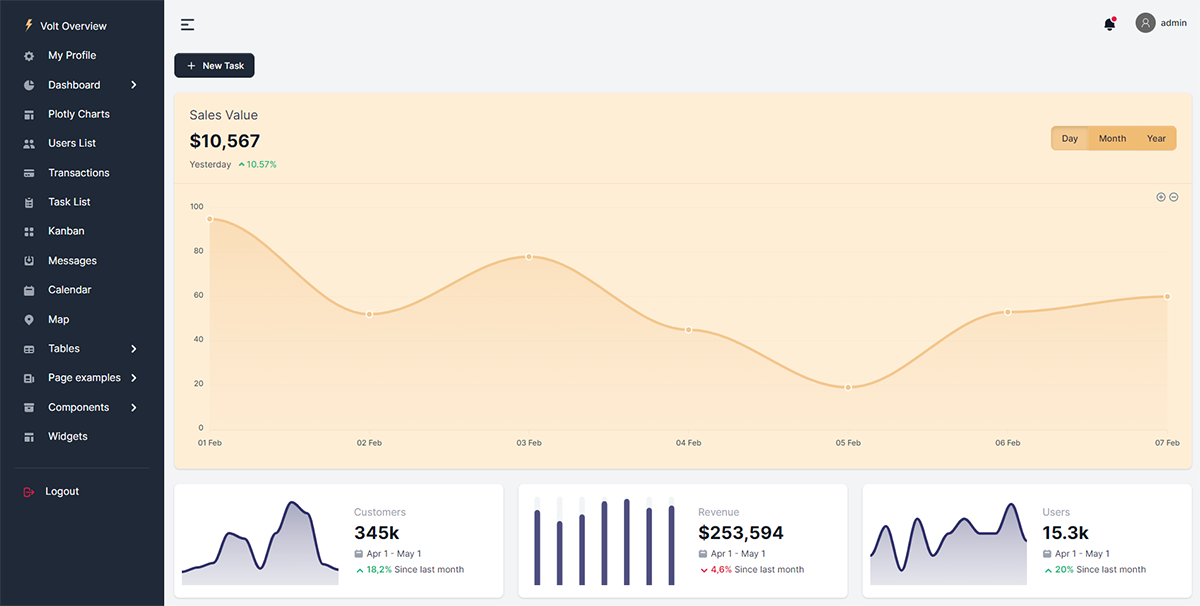Screen dimensions: 1200x606
Task: Click the 06 Feb data point on chart
Action: pos(1007,312)
